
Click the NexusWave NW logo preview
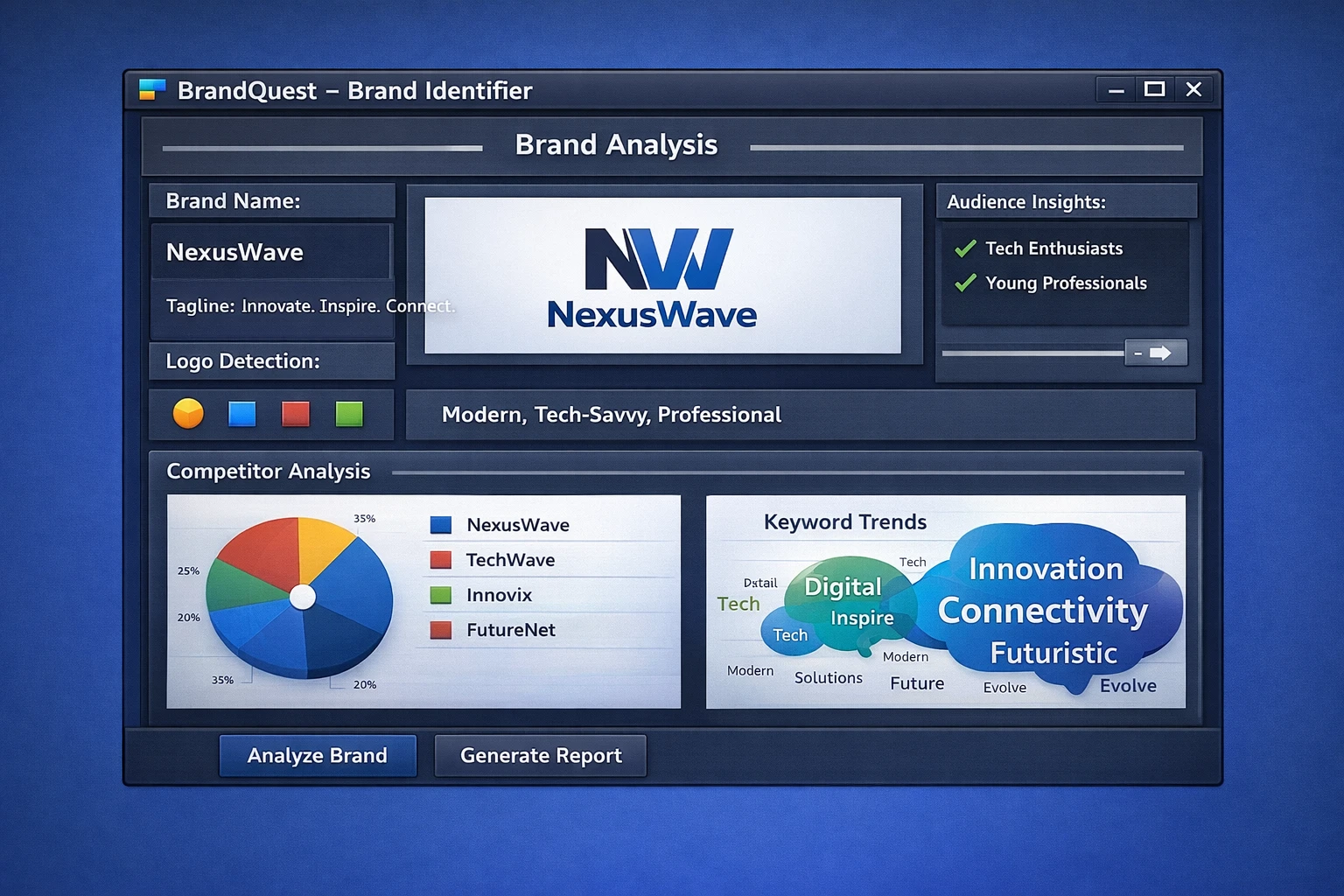click(661, 275)
